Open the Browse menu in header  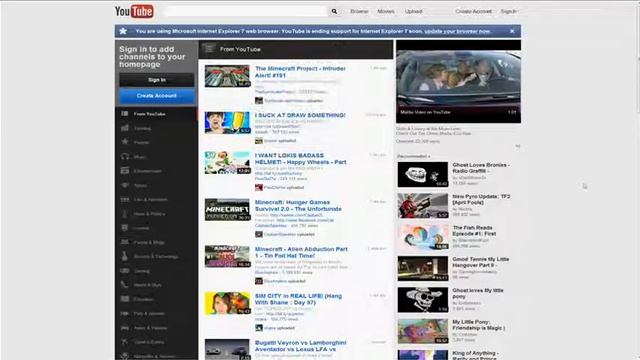coord(359,11)
